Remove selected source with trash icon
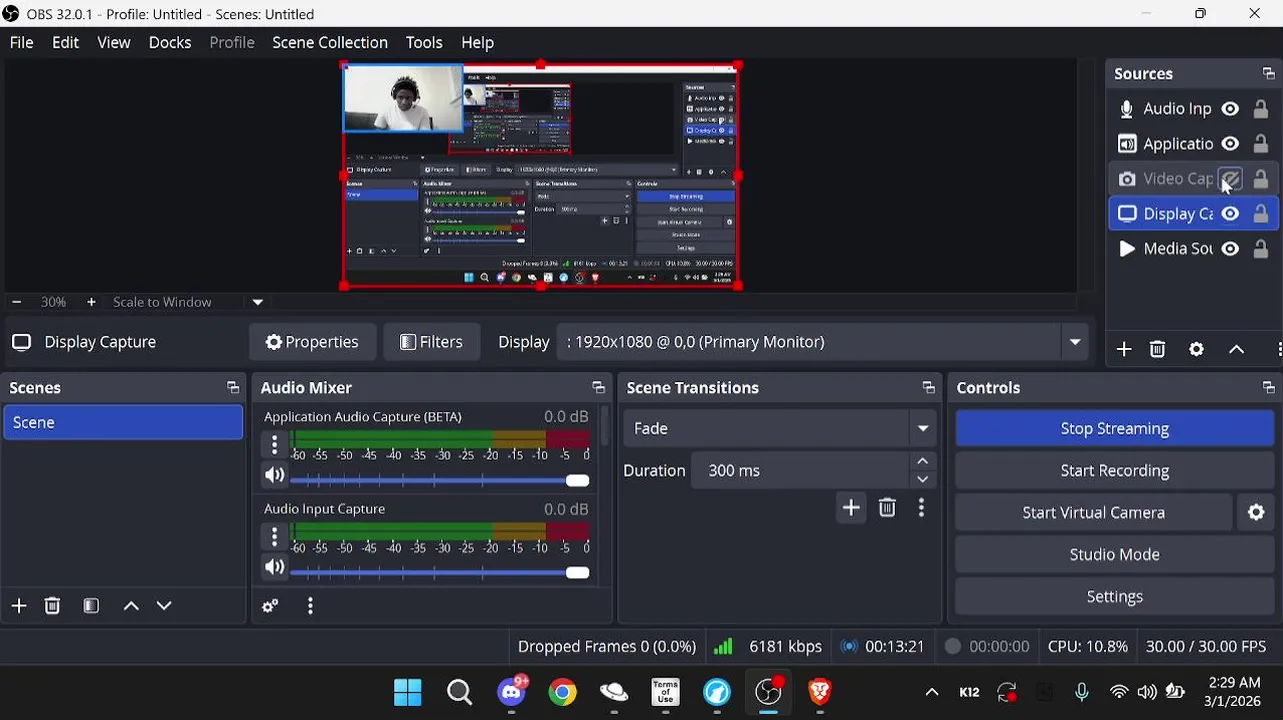The width and height of the screenshot is (1283, 720). click(1157, 349)
